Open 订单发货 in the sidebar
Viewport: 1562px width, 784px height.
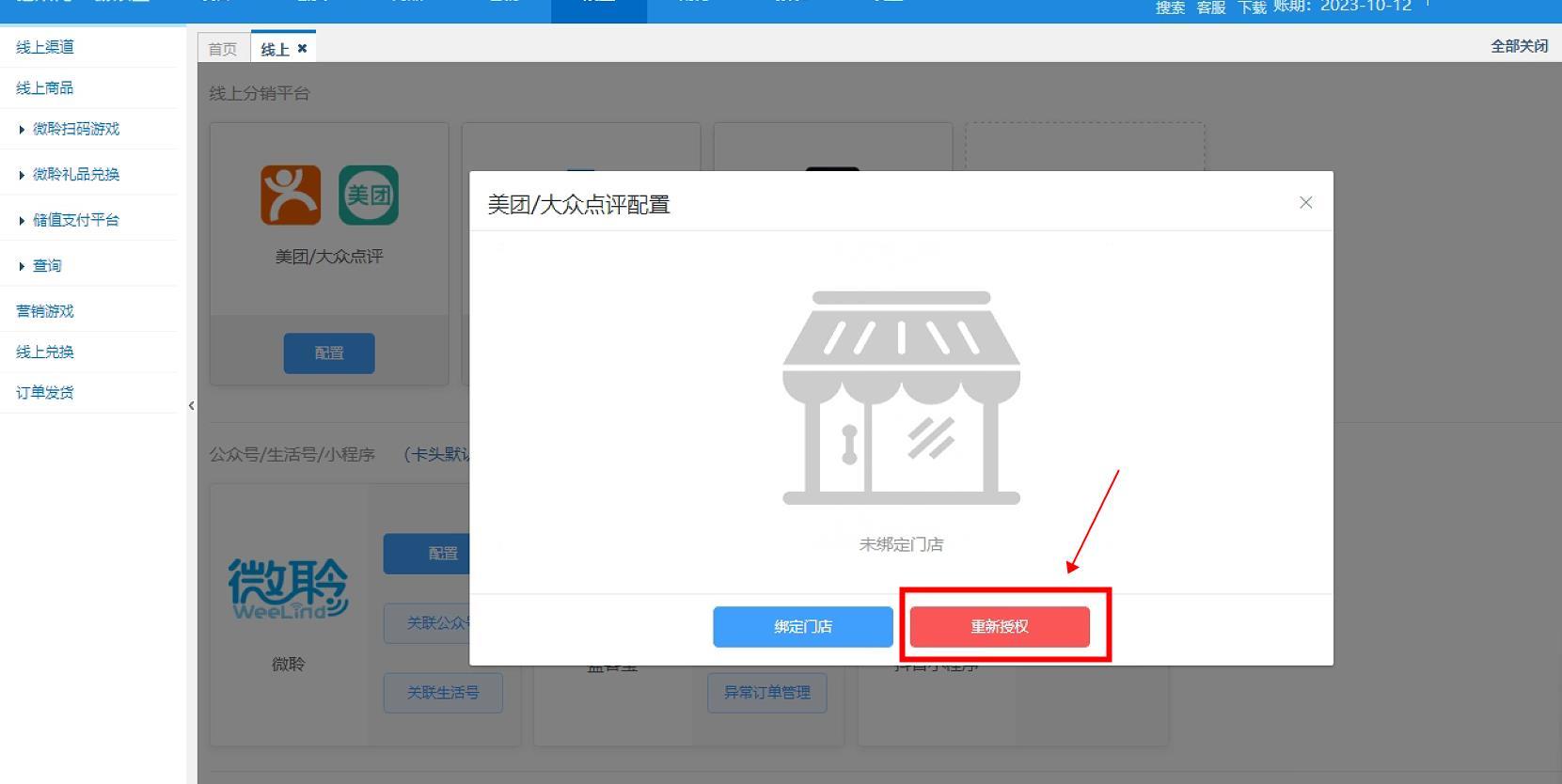[x=45, y=393]
